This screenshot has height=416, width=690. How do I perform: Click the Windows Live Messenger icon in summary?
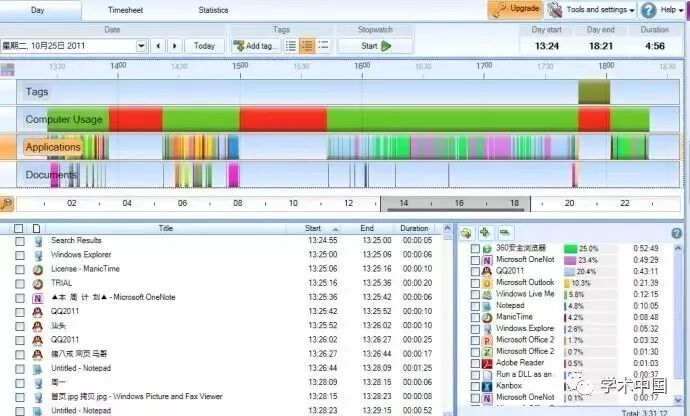coord(487,295)
